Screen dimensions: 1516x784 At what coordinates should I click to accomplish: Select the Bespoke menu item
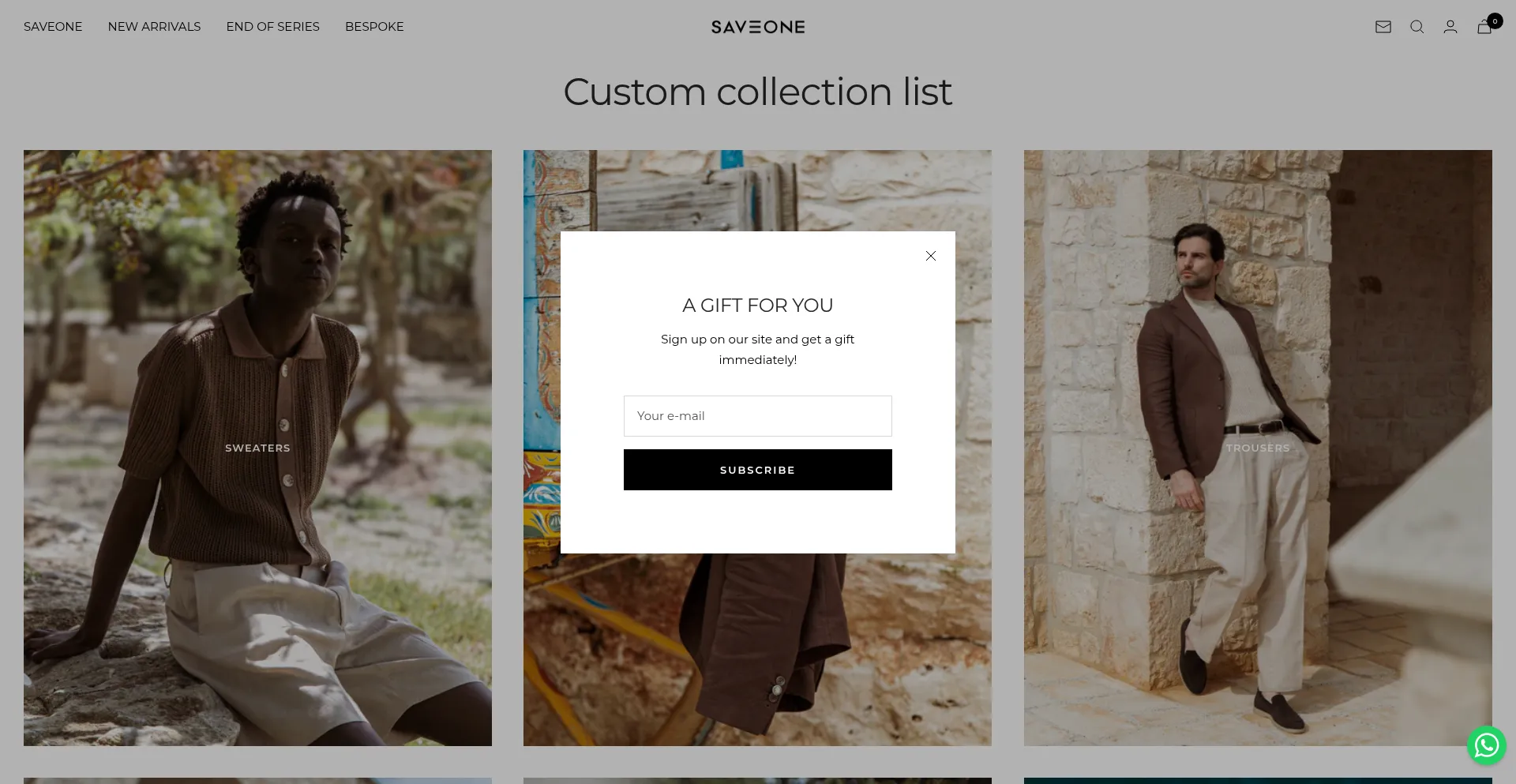(x=374, y=27)
